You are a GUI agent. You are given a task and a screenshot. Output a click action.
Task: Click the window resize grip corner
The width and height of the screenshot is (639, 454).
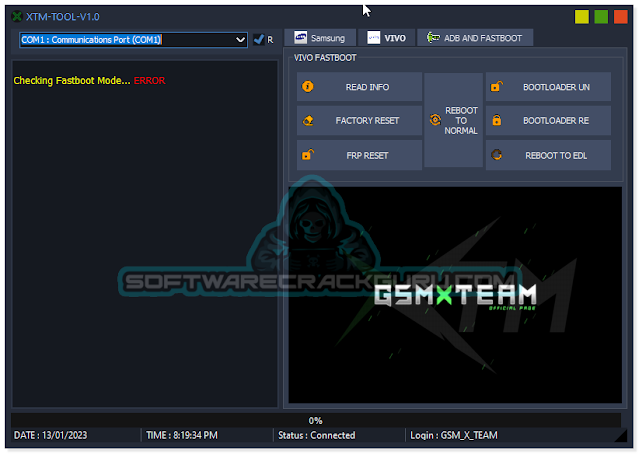click(x=621, y=436)
